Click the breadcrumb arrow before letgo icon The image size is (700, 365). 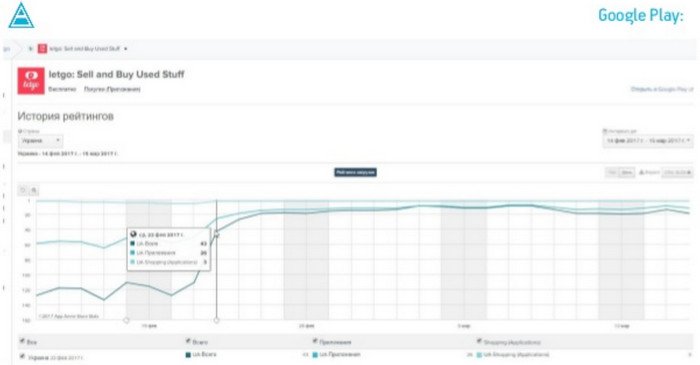point(30,48)
